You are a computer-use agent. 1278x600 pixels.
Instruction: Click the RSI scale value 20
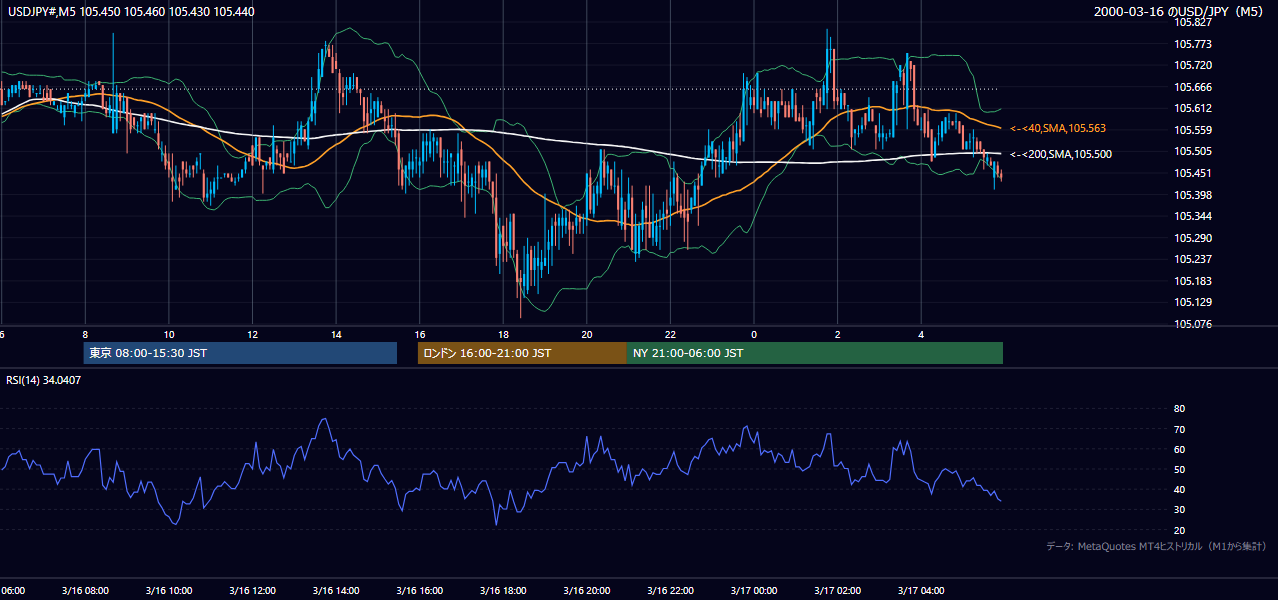[1179, 530]
